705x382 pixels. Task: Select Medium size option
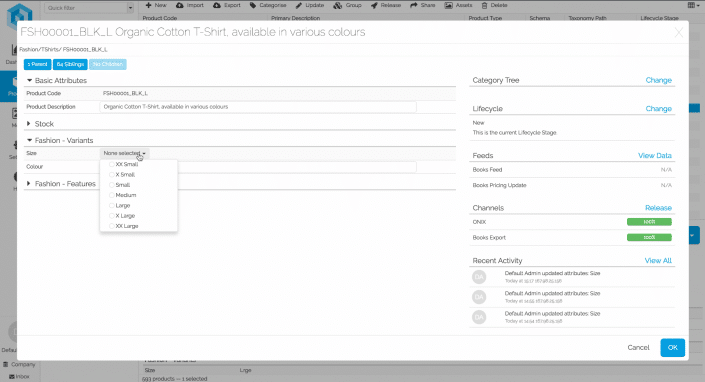tap(122, 195)
